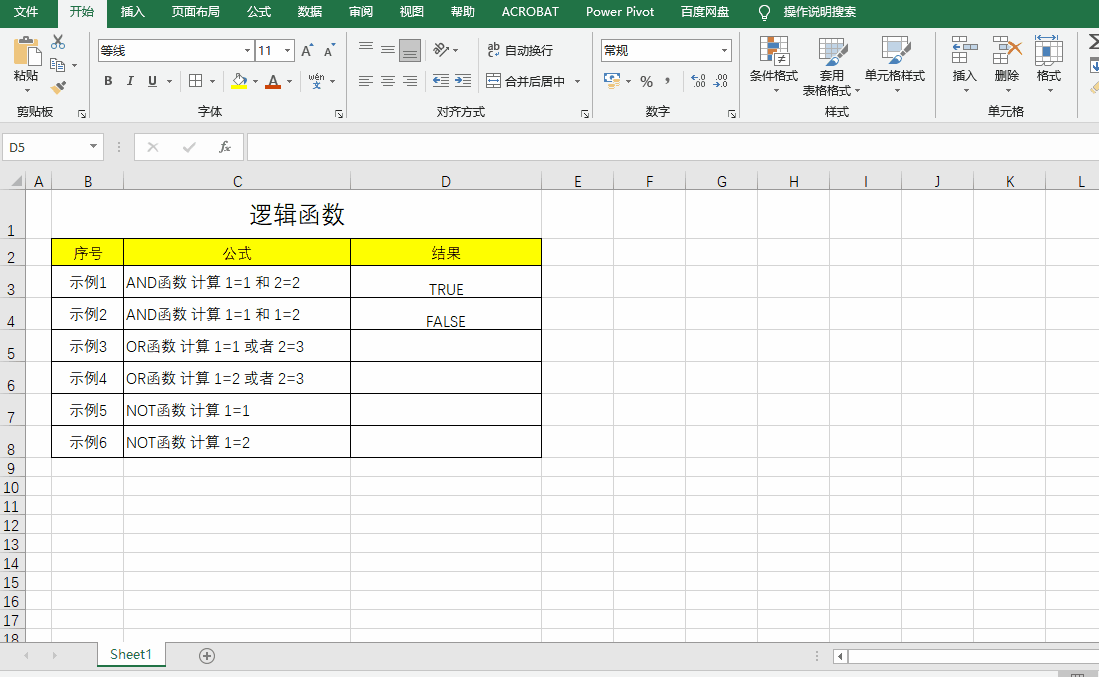Set bottom vertical alignment
The width and height of the screenshot is (1099, 677).
click(410, 50)
